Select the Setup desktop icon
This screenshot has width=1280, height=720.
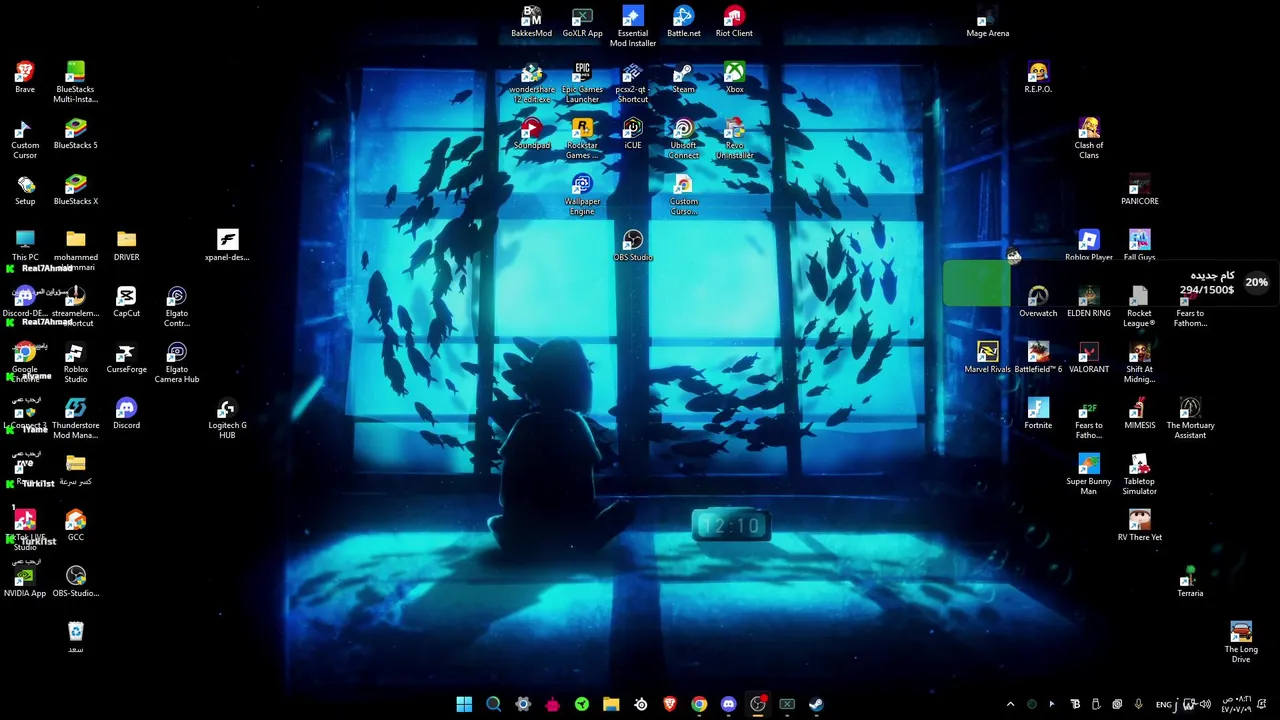click(25, 190)
